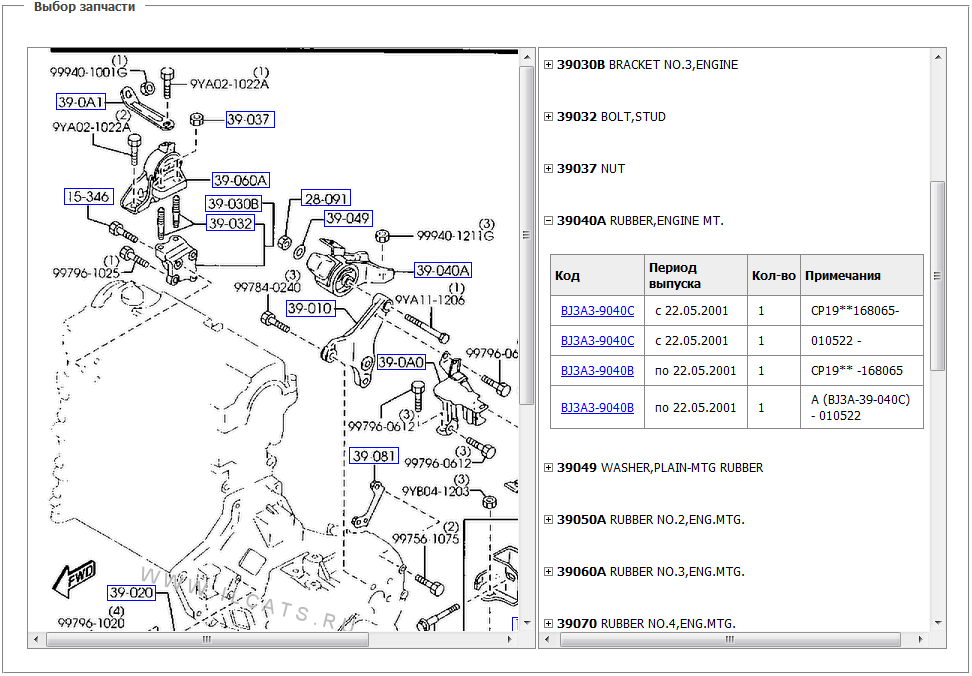
Task: Expand the 39037 NUT entry
Action: [x=548, y=169]
